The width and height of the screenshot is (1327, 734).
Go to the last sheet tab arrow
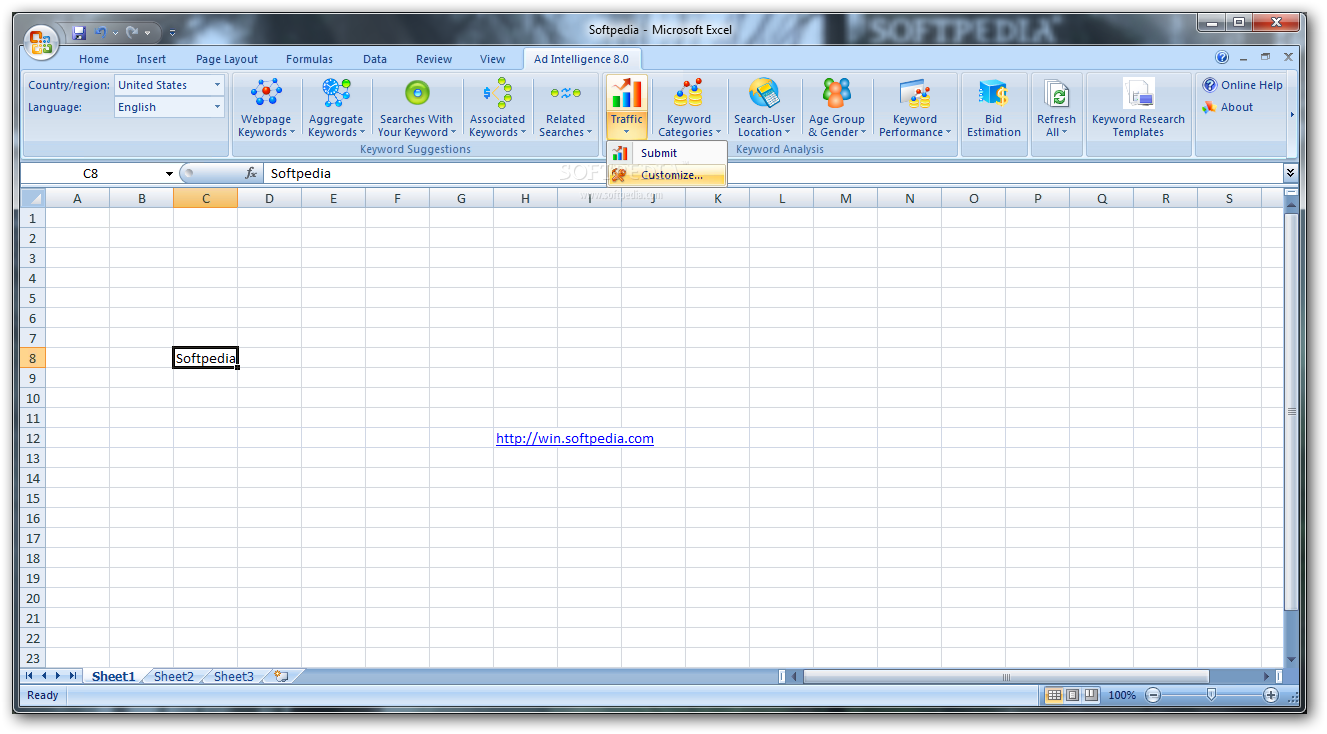tap(73, 676)
